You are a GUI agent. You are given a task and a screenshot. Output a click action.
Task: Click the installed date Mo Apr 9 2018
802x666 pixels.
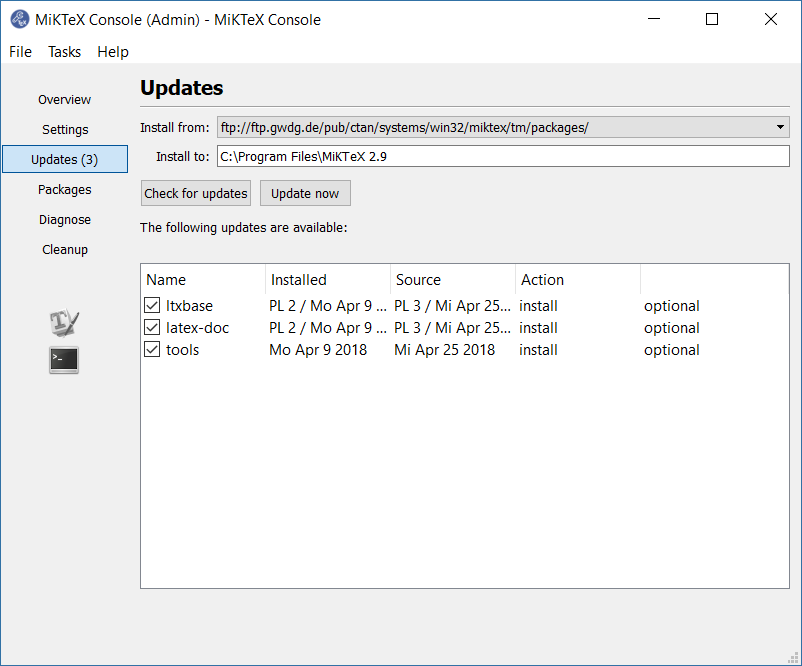[318, 350]
